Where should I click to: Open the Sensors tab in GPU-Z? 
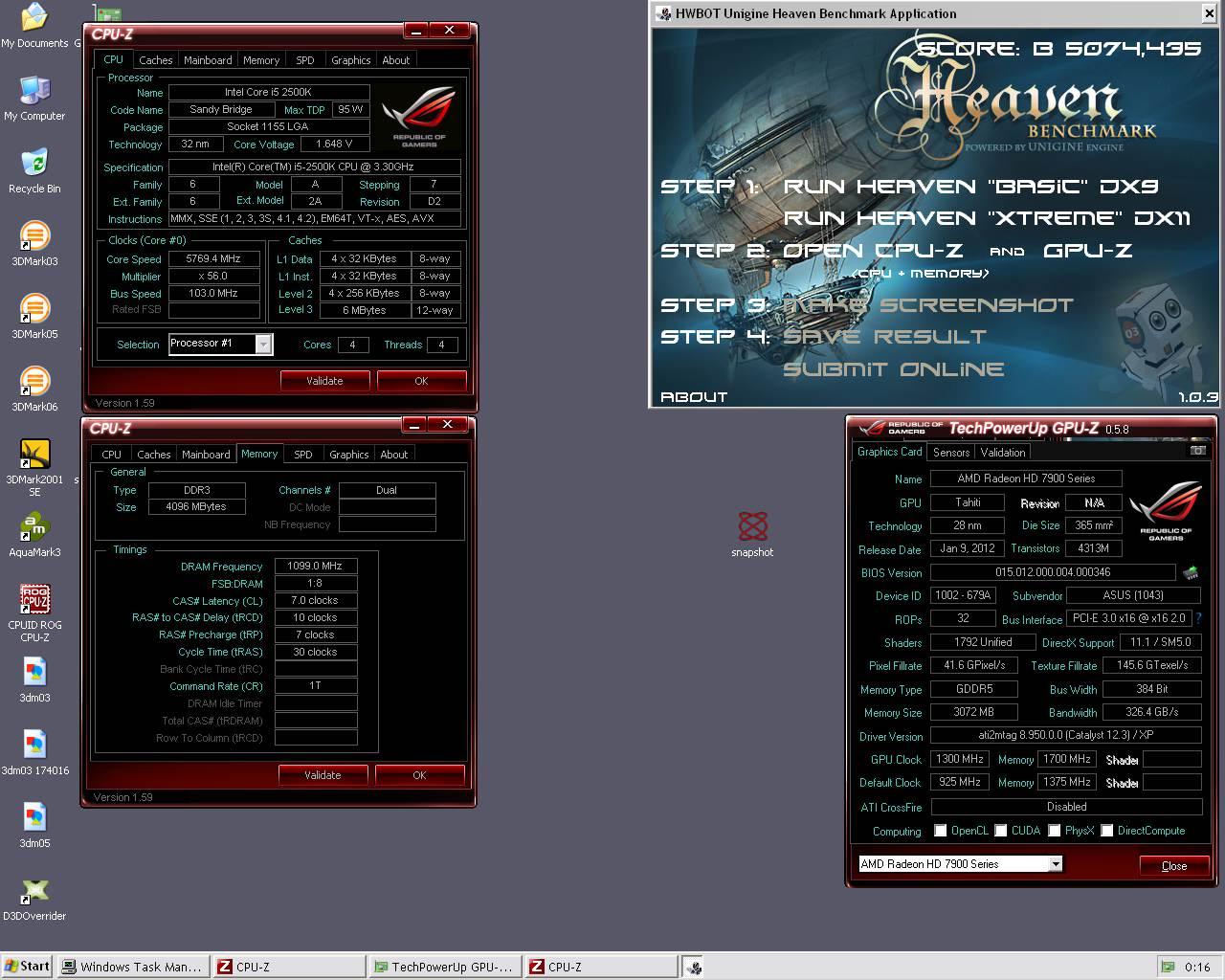951,452
